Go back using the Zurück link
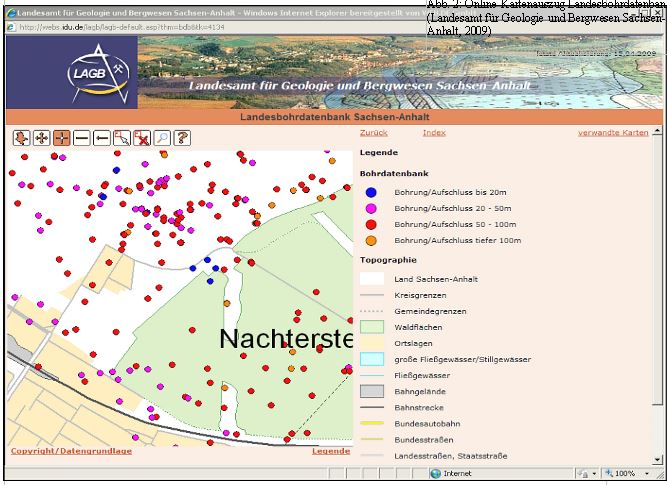This screenshot has height=485, width=667. [373, 132]
